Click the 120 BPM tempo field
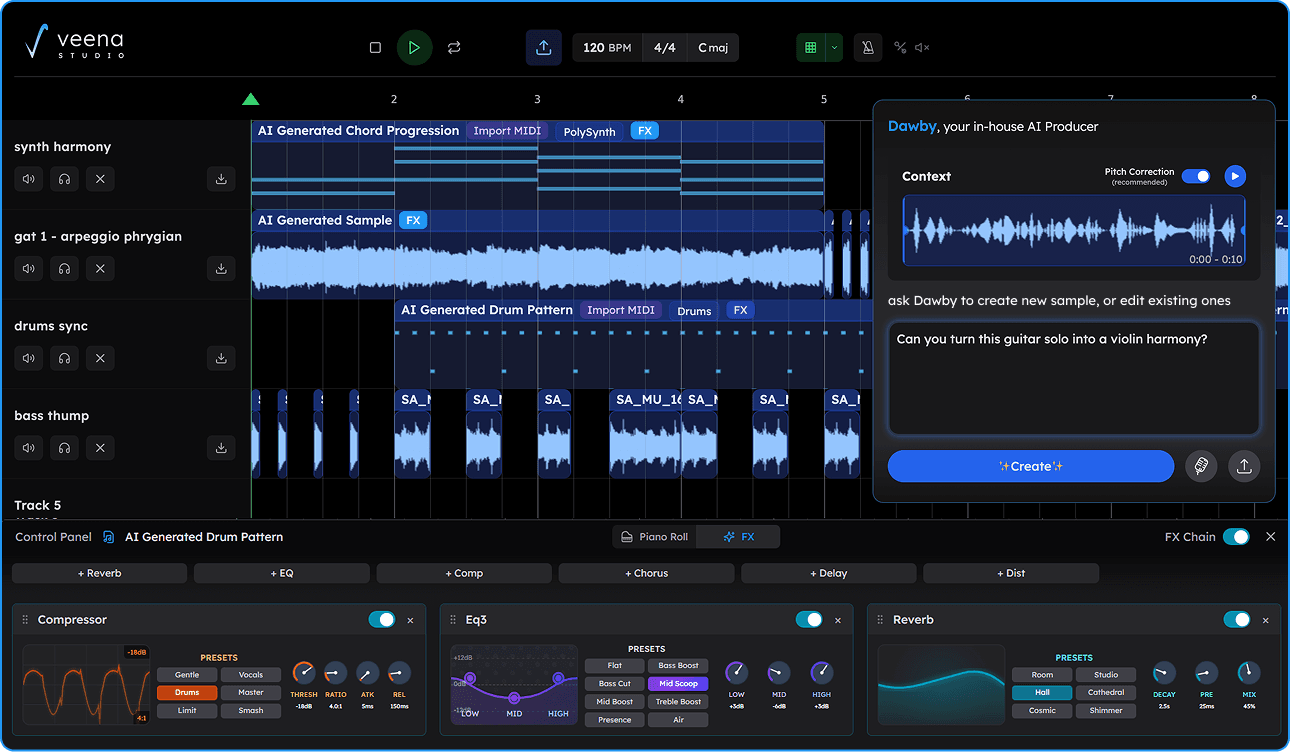 coord(607,47)
